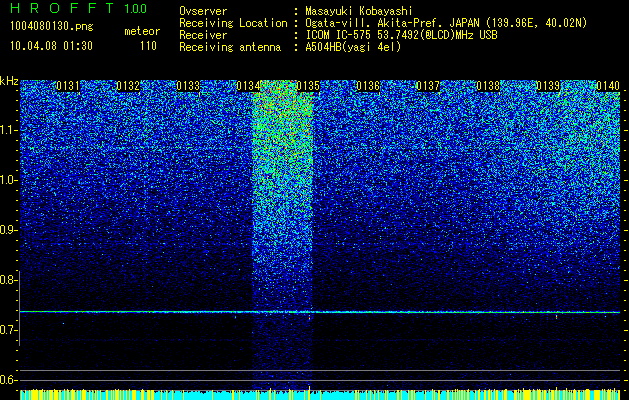Click the 0.9 frequency axis label
This screenshot has width=629, height=400.
[8, 230]
